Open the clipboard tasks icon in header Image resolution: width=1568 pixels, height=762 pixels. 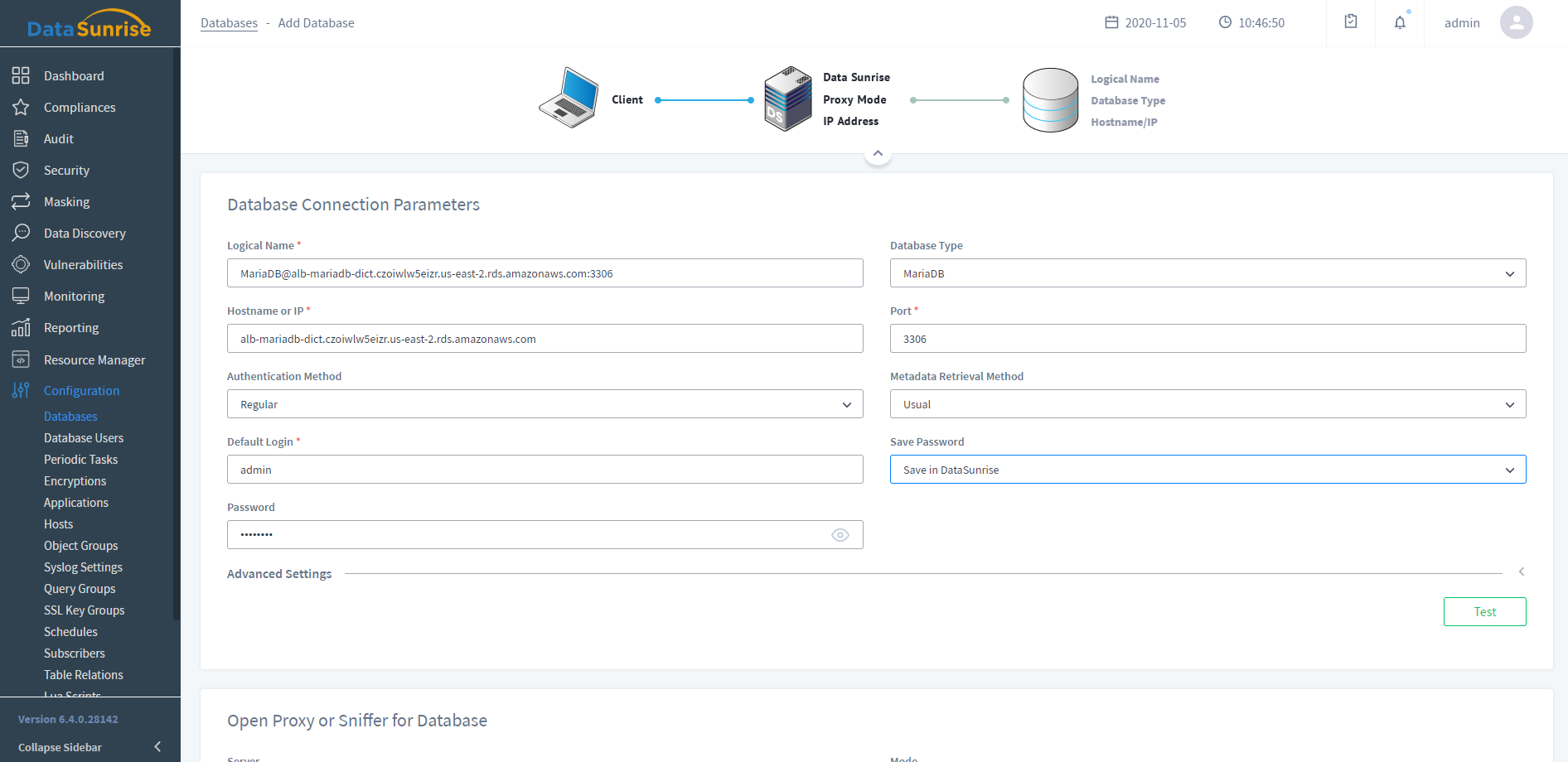(1351, 22)
